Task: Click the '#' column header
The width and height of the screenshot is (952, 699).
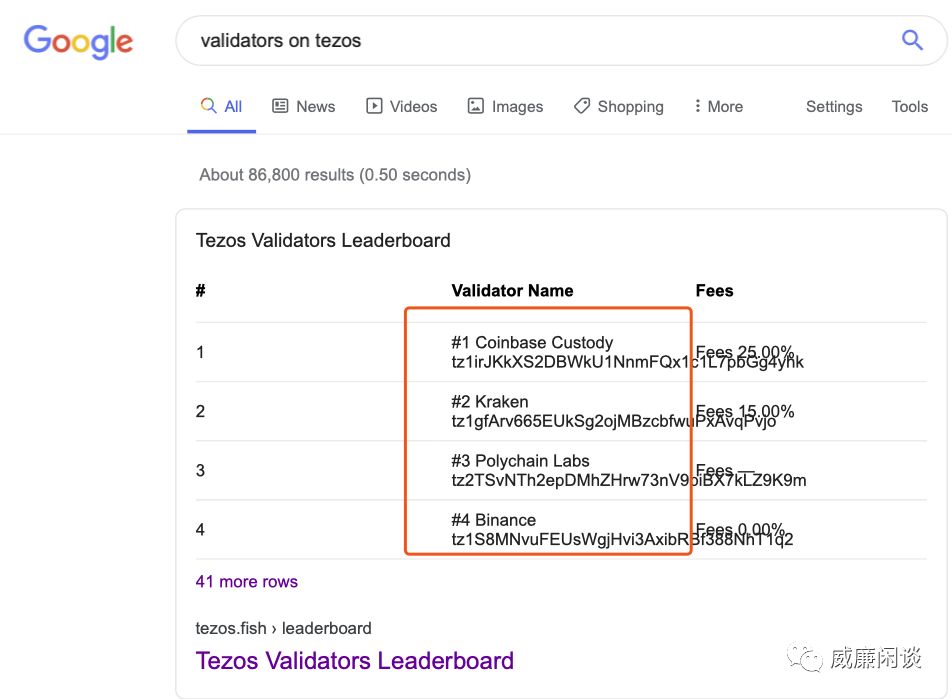Action: (200, 291)
